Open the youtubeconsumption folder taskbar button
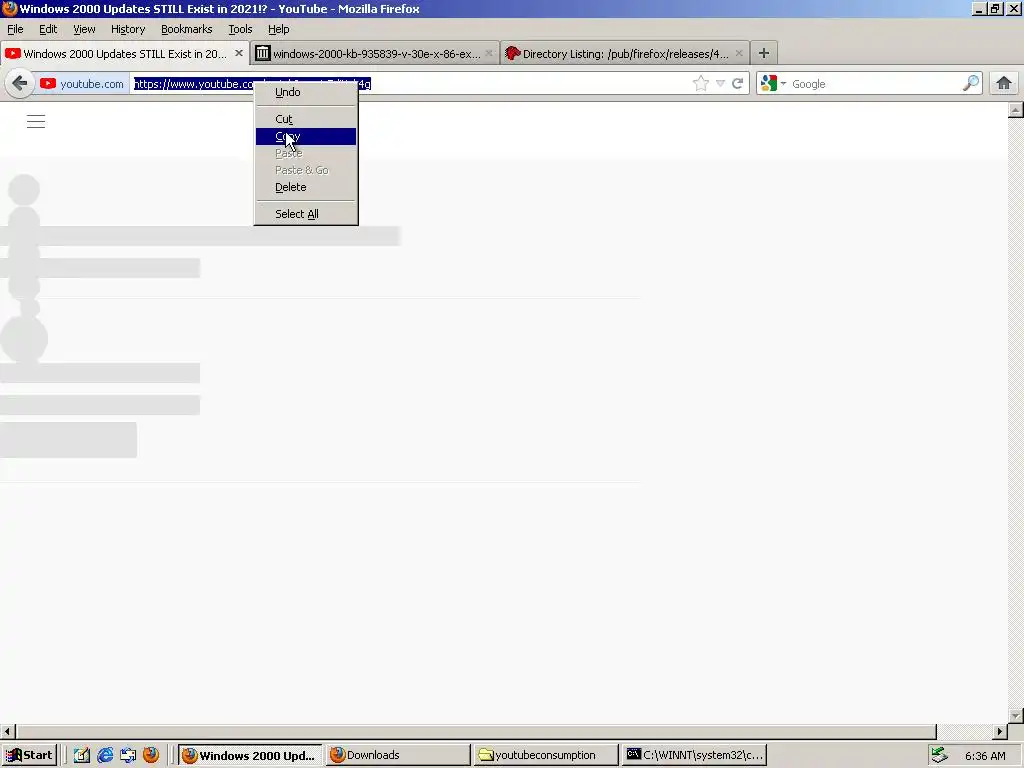The width and height of the screenshot is (1024, 768). (x=545, y=755)
